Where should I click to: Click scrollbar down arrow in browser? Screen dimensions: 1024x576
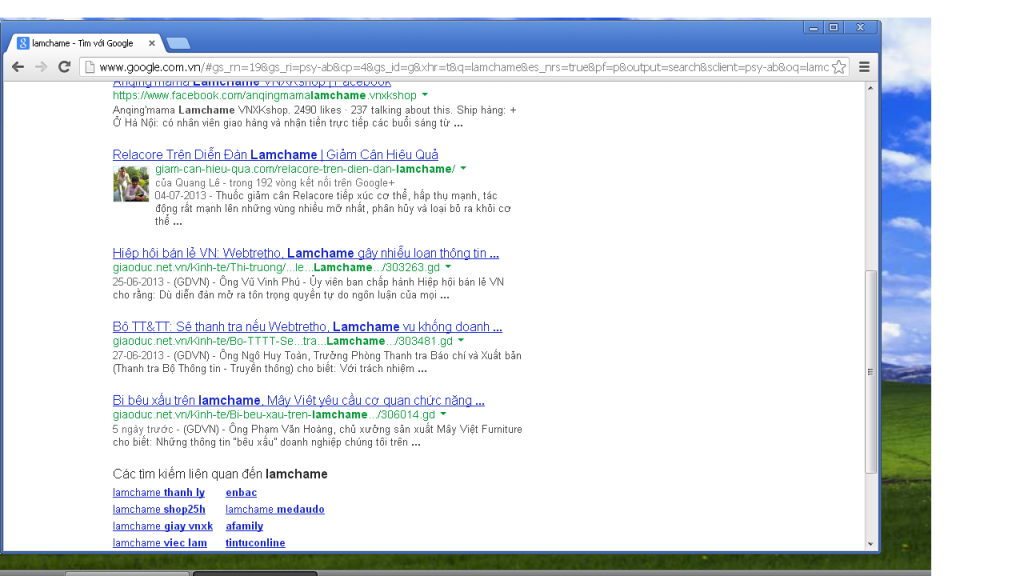coord(871,544)
